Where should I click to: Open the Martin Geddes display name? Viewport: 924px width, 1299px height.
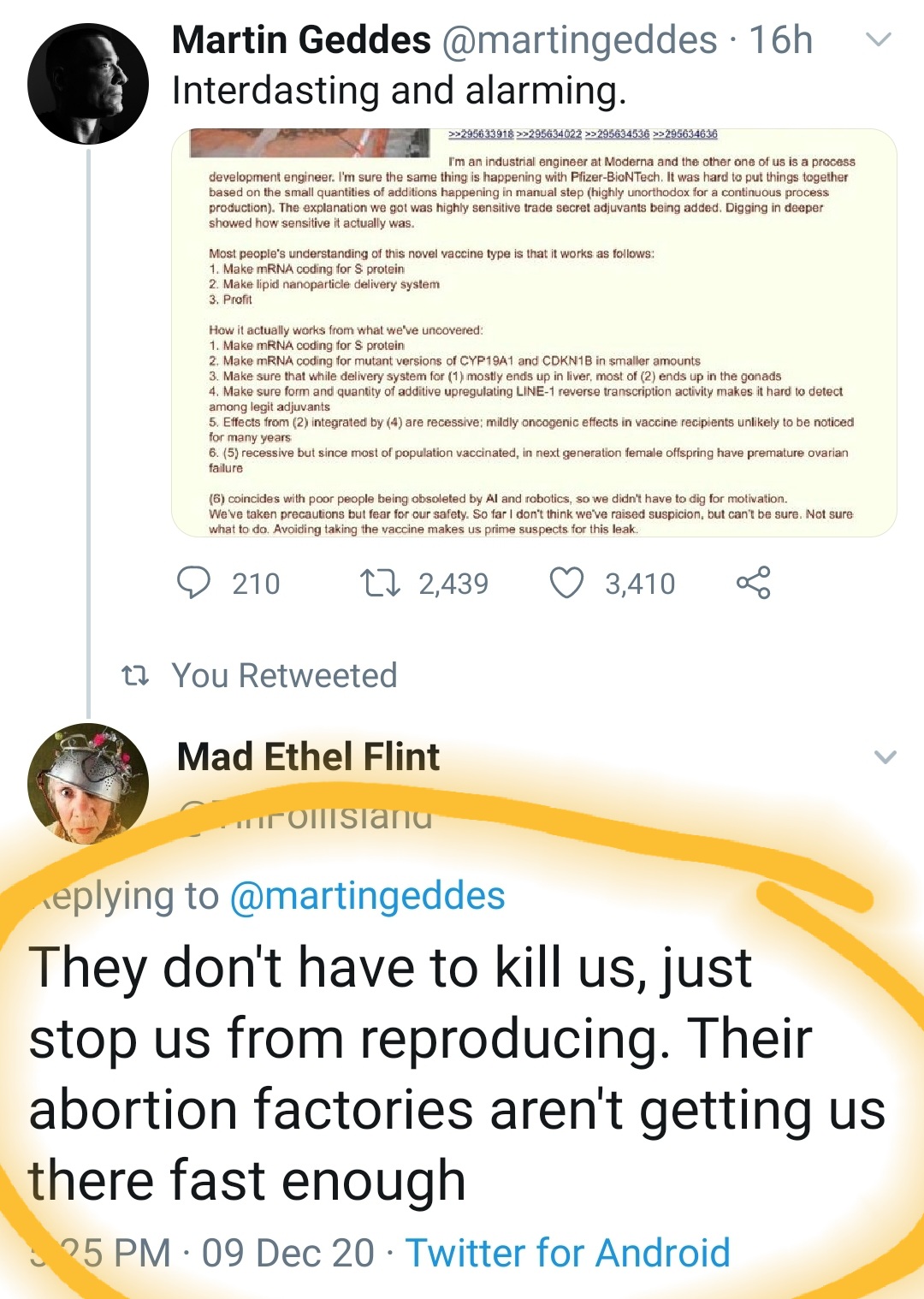(301, 40)
